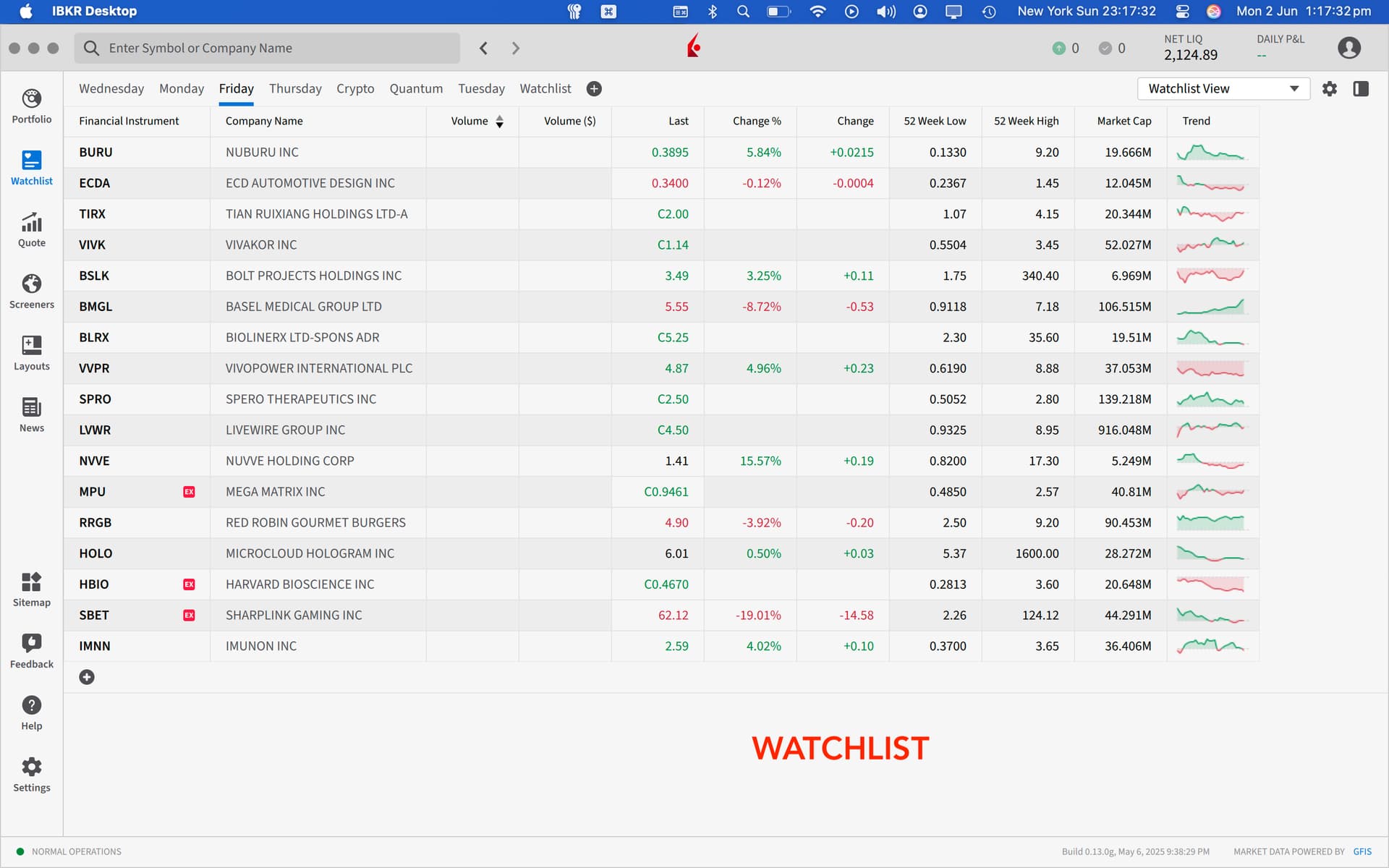
Task: Click the green filled orders indicator
Action: (x=1059, y=48)
